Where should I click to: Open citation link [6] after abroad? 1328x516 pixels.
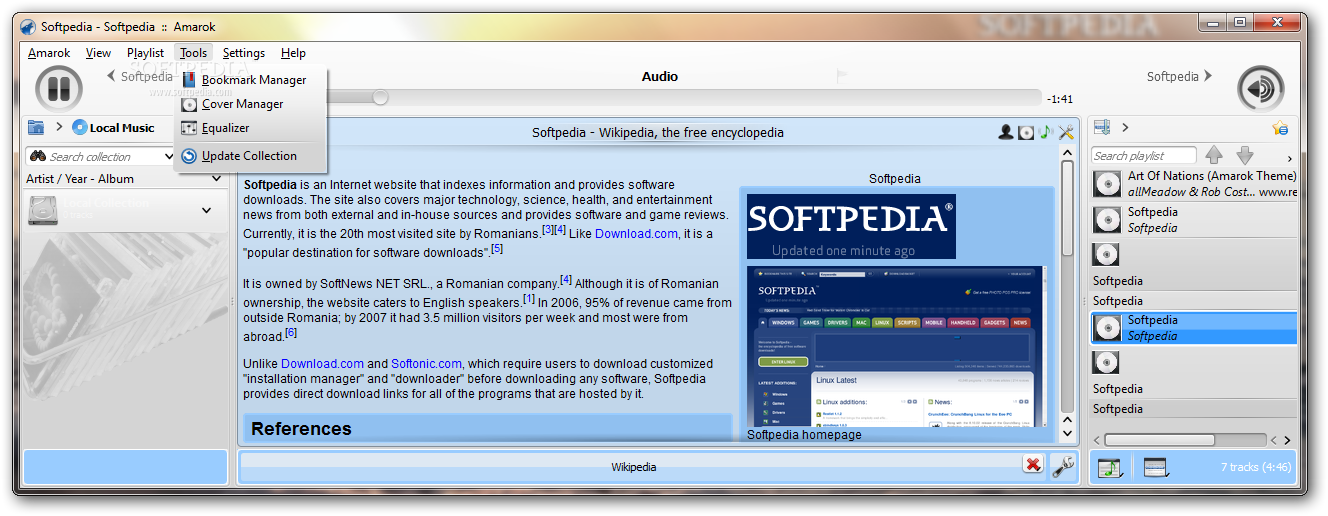point(291,333)
